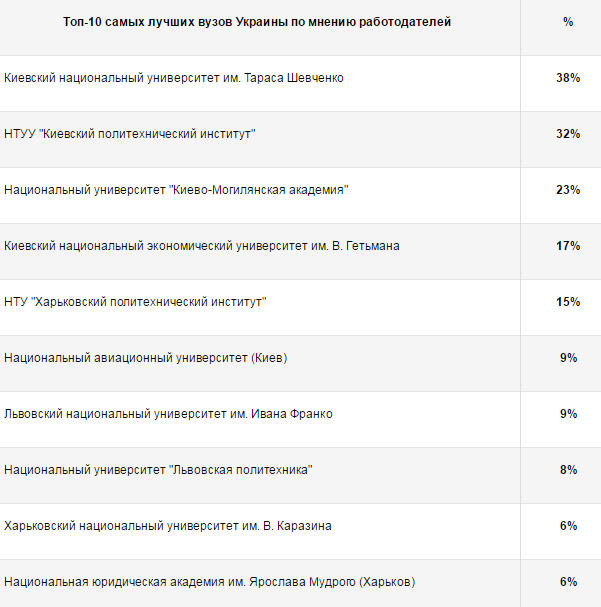The image size is (601, 607).
Task: Select НТУ "Харьковский политехнический институт" text
Action: point(136,302)
